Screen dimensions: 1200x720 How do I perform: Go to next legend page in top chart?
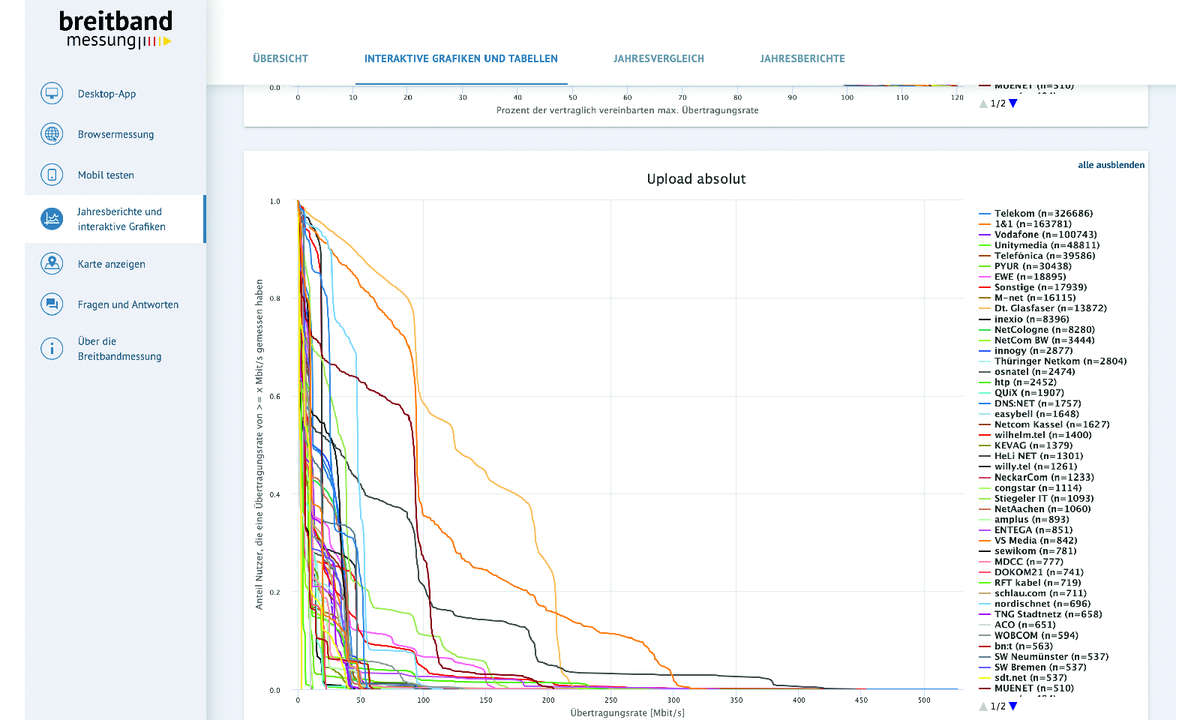[1013, 103]
